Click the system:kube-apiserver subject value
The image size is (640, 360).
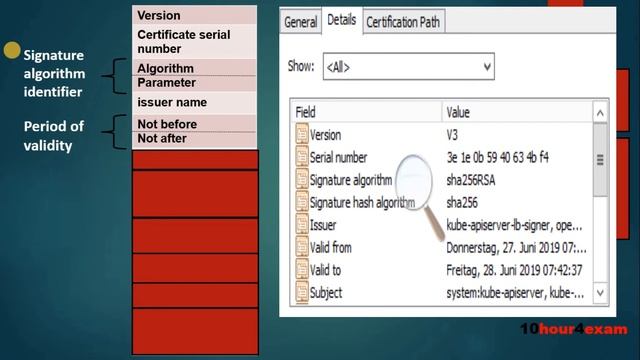(x=515, y=293)
